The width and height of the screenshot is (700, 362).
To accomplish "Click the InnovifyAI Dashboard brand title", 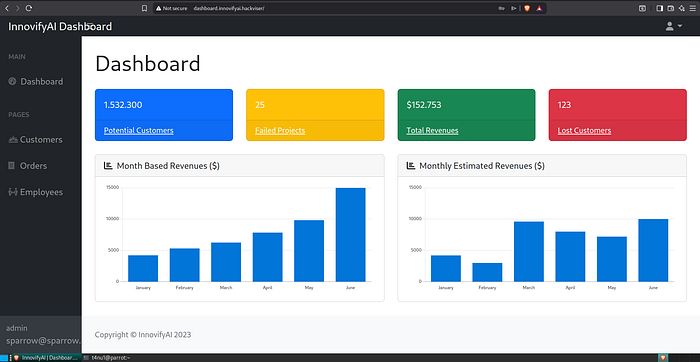I will (60, 26).
